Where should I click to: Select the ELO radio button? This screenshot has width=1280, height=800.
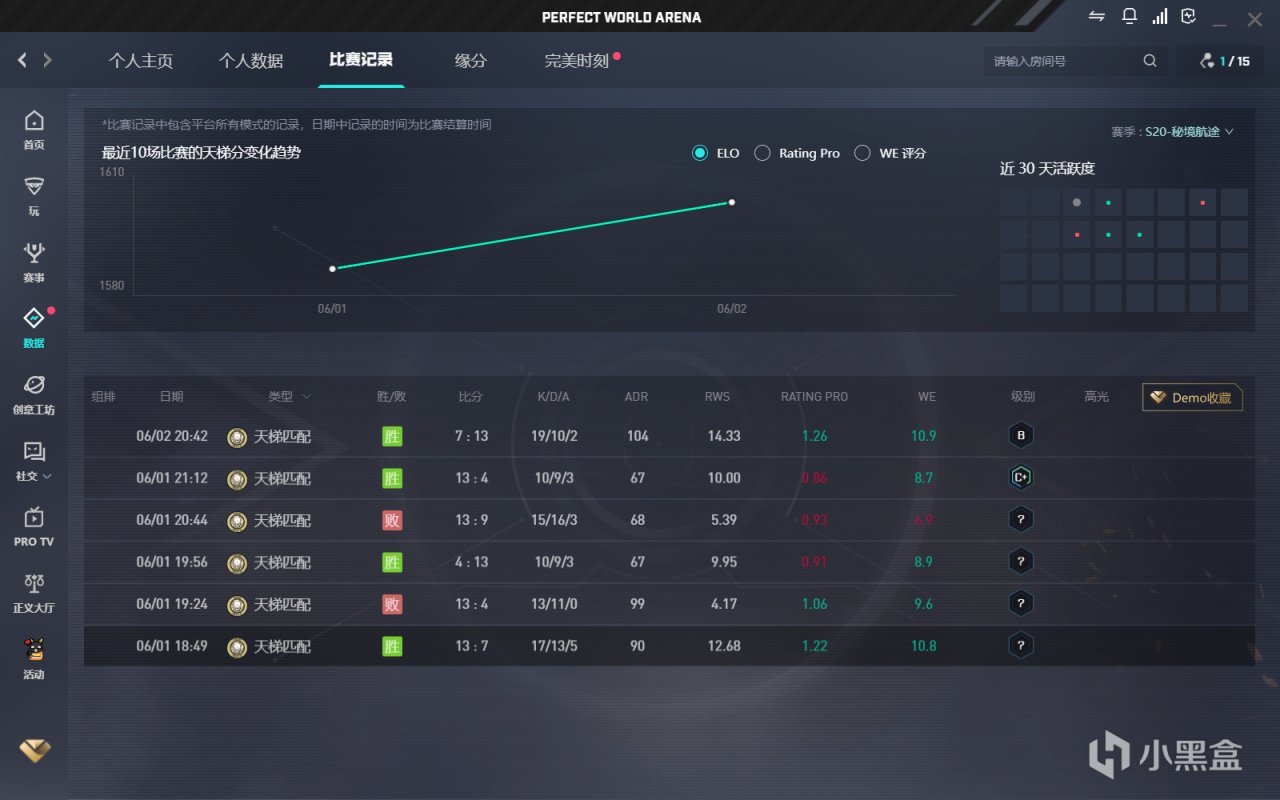click(x=700, y=153)
